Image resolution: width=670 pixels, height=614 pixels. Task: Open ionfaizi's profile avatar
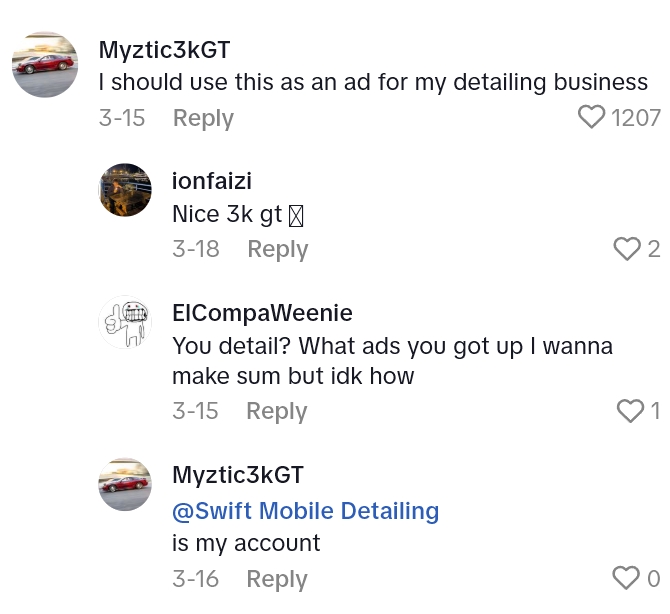[x=125, y=190]
